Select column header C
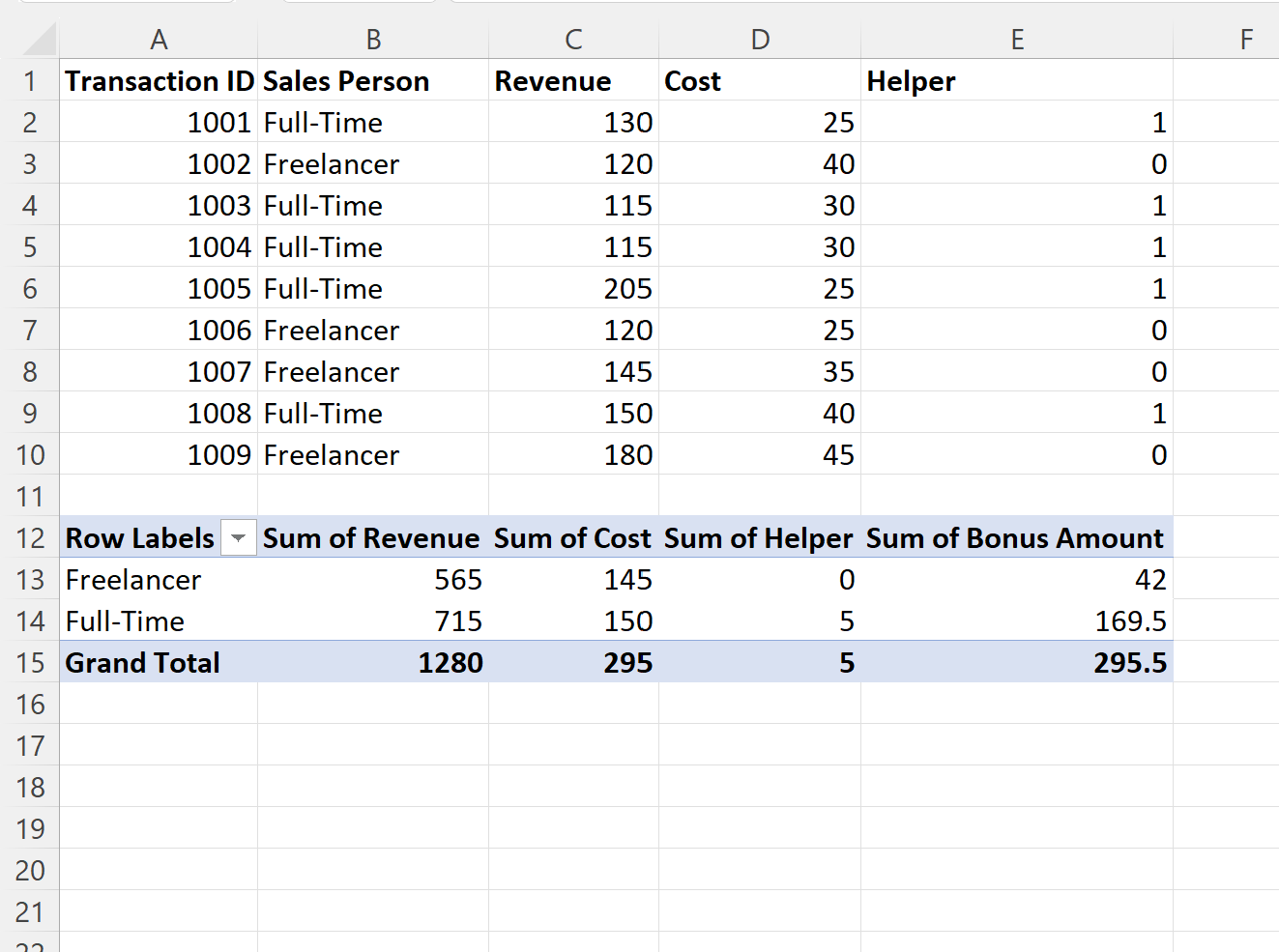 point(573,40)
